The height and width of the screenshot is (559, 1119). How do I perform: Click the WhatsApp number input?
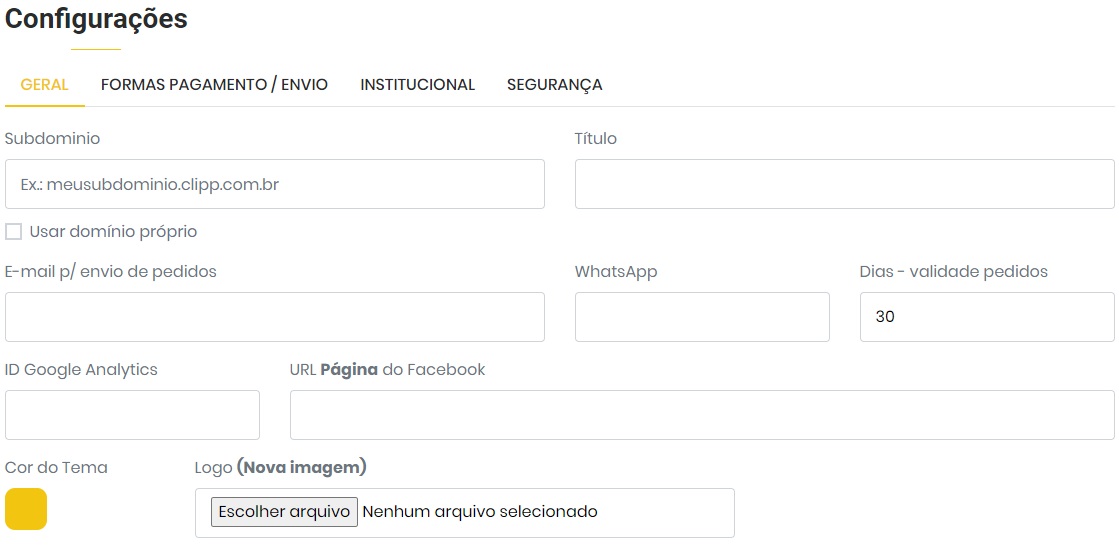[702, 317]
